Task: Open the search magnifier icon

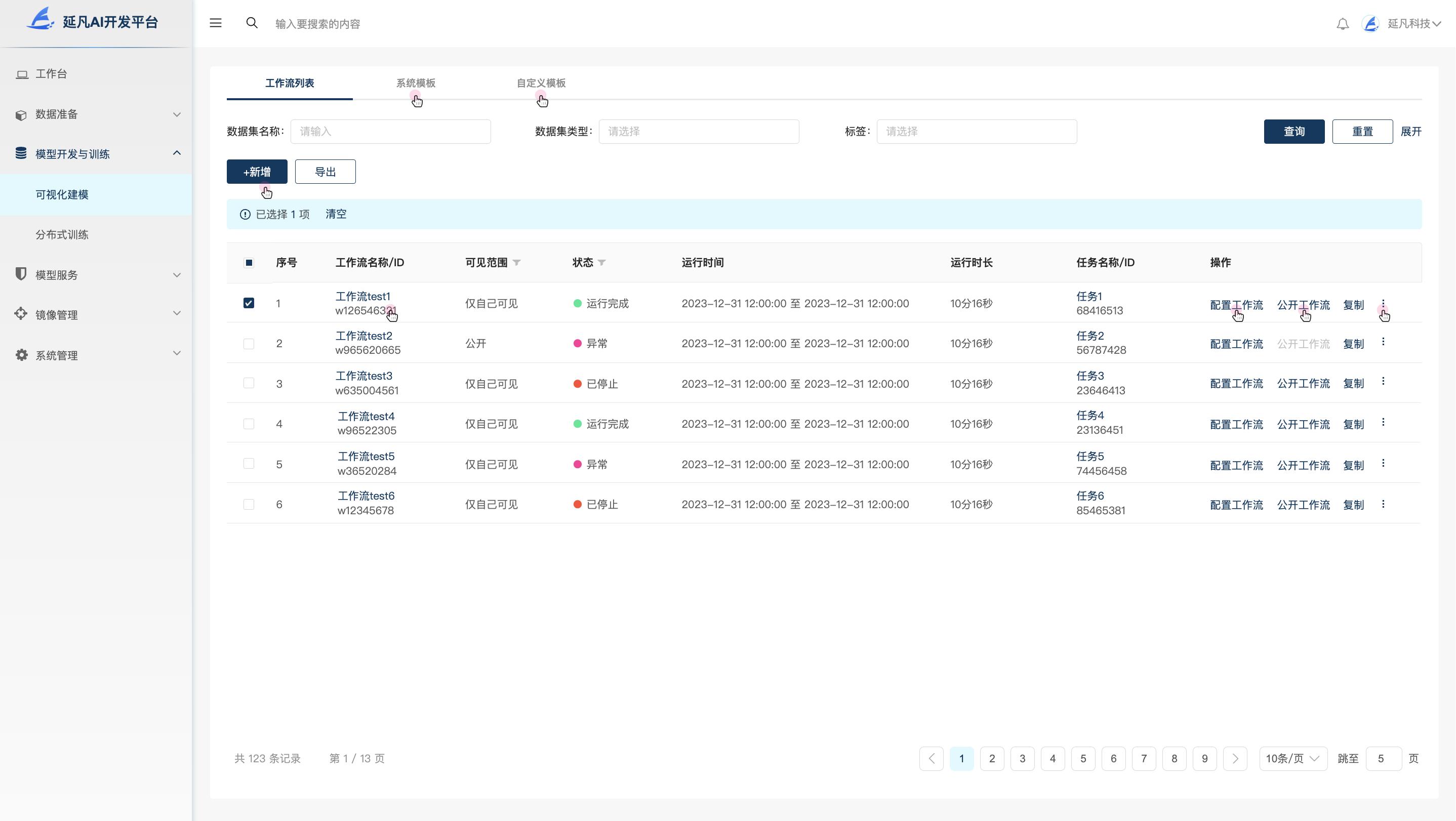Action: [x=252, y=23]
